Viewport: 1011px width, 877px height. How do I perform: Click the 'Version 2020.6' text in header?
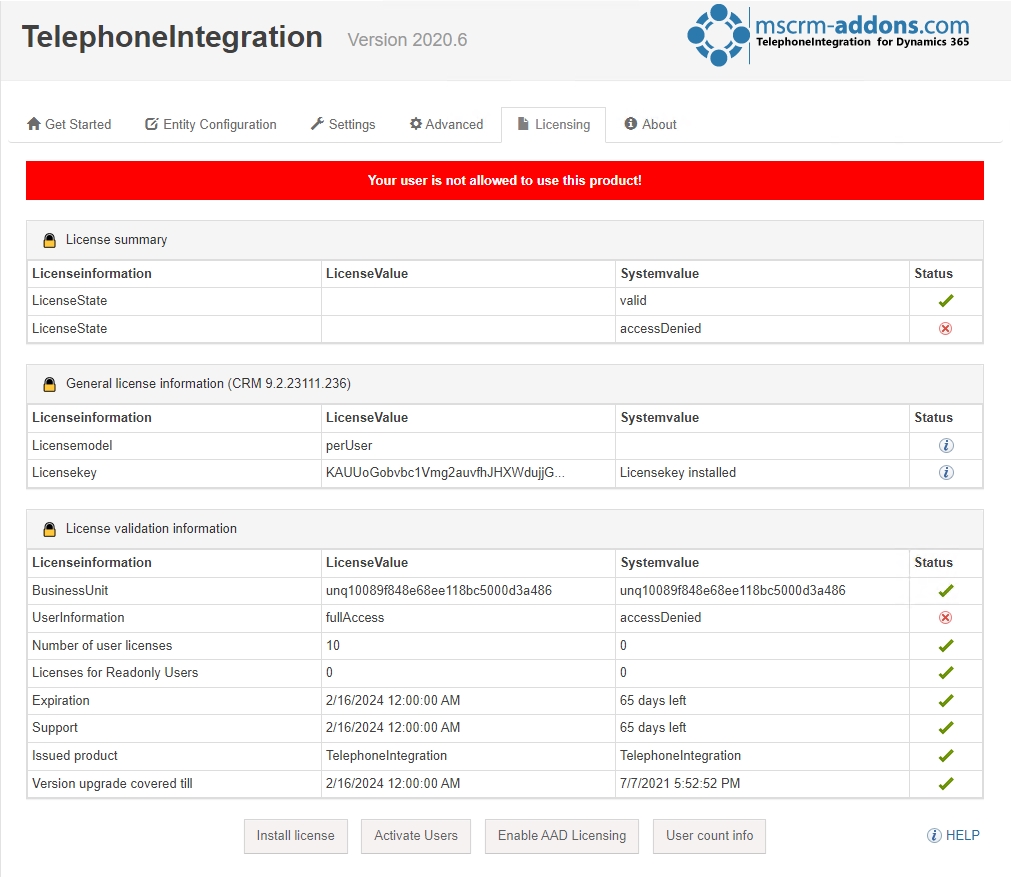(407, 40)
